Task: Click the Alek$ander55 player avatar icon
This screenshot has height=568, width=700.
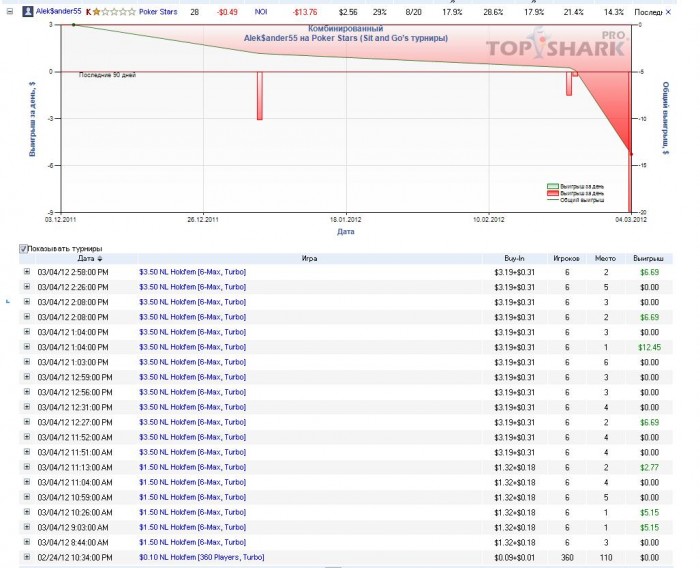Action: (28, 12)
